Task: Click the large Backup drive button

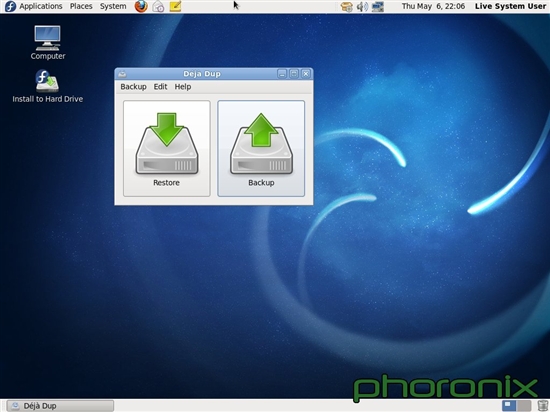Action: [261, 148]
